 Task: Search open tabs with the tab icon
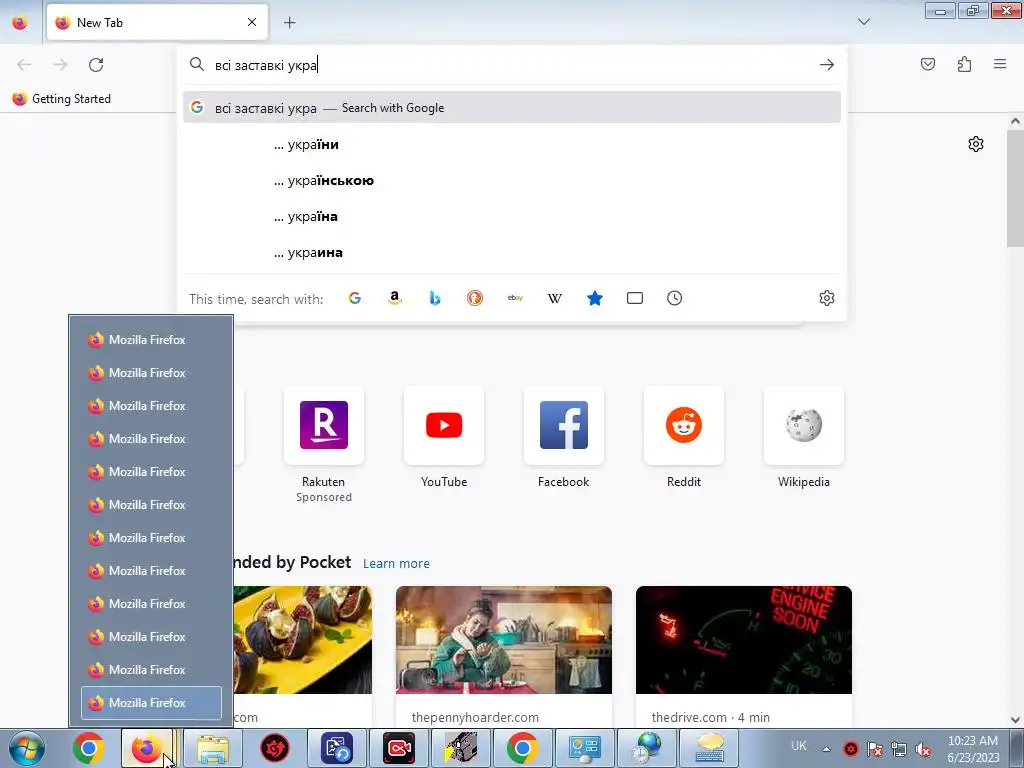[x=635, y=298]
